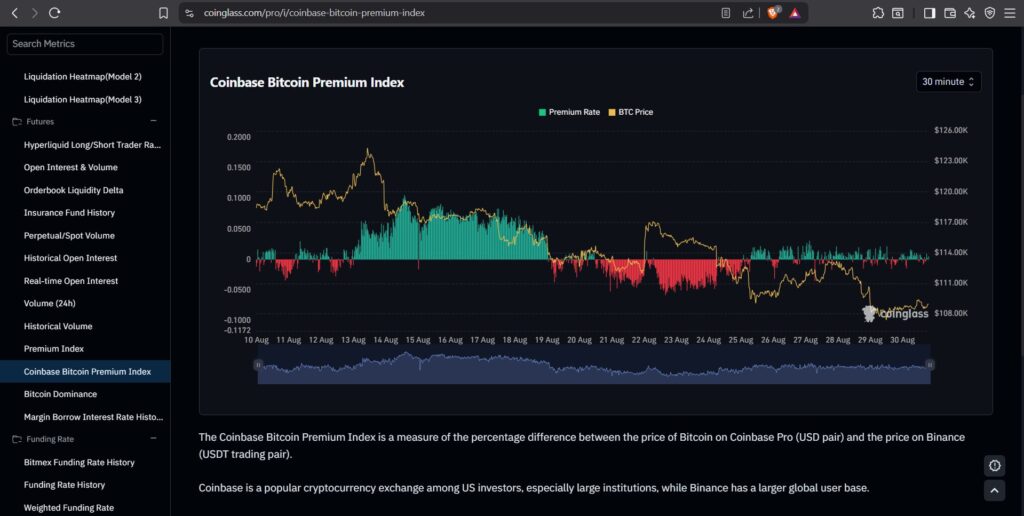
Task: Collapse the Funding Rate section minus toggle
Action: click(x=153, y=439)
